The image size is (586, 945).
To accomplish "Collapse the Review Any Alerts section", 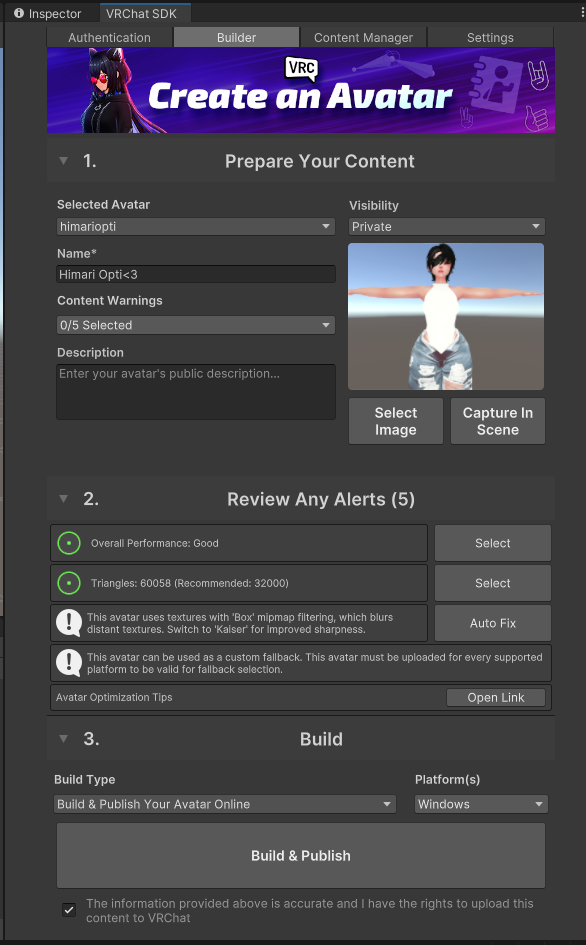I will pyautogui.click(x=63, y=499).
